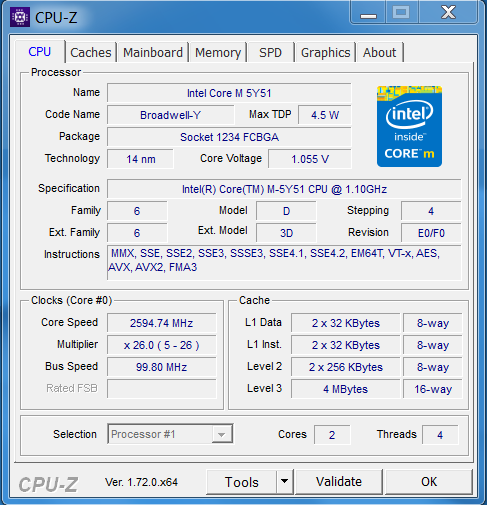Image resolution: width=487 pixels, height=505 pixels.
Task: Click the Tools button
Action: [x=241, y=482]
